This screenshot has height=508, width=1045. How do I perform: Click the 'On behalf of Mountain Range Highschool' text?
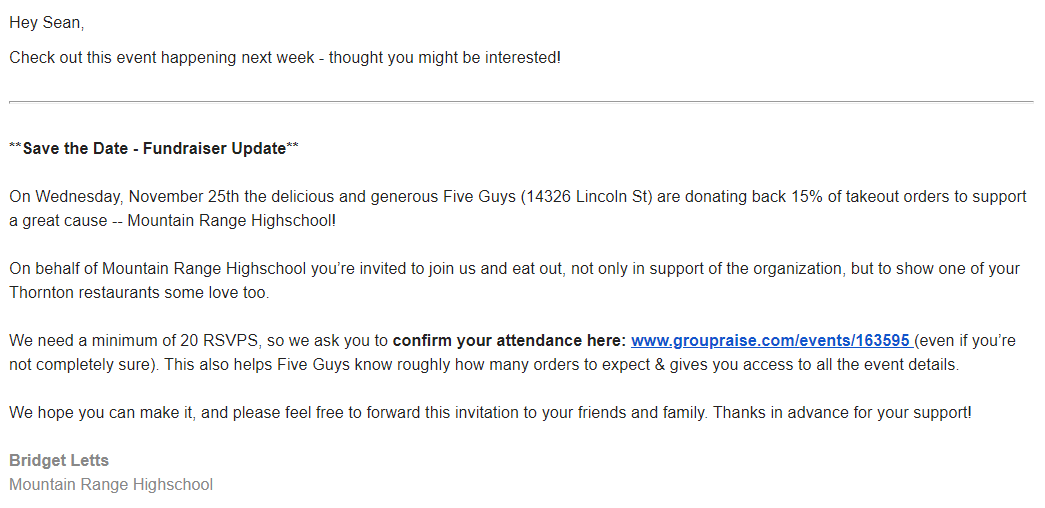click(158, 269)
